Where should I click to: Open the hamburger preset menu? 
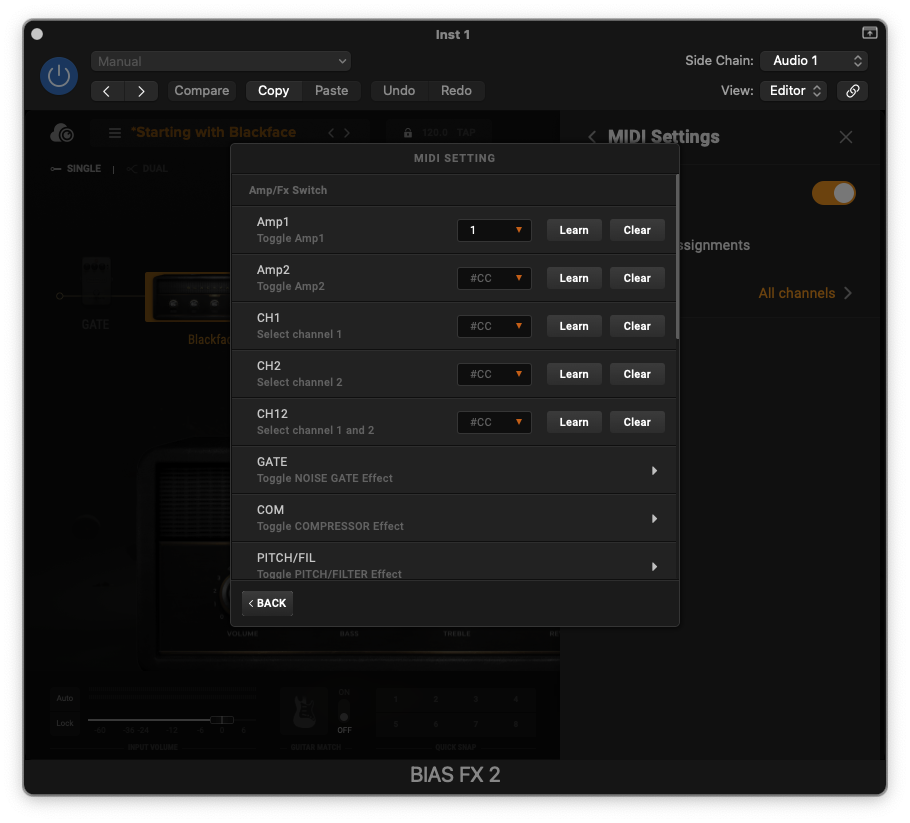(115, 133)
